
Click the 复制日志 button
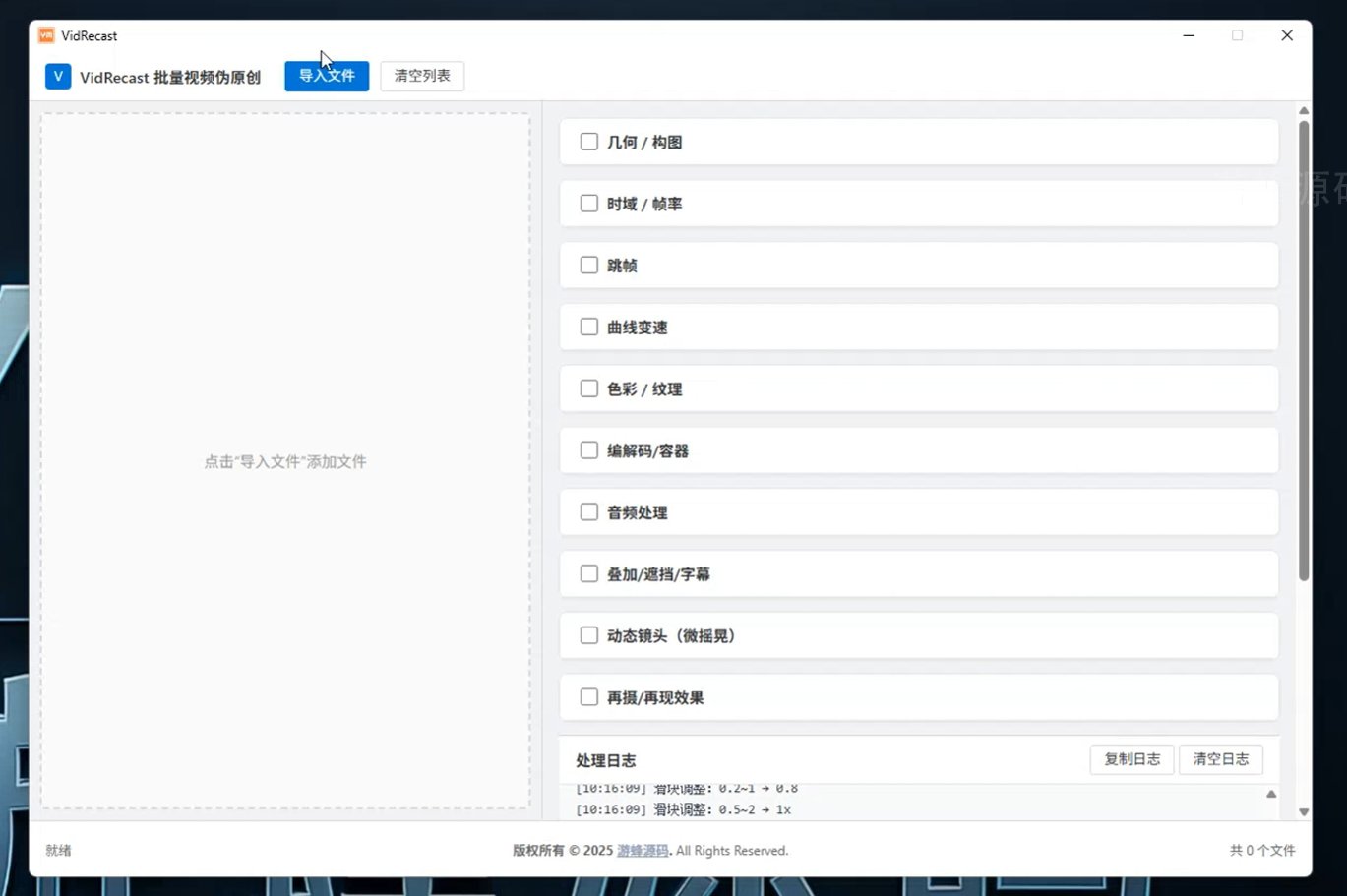pyautogui.click(x=1132, y=759)
